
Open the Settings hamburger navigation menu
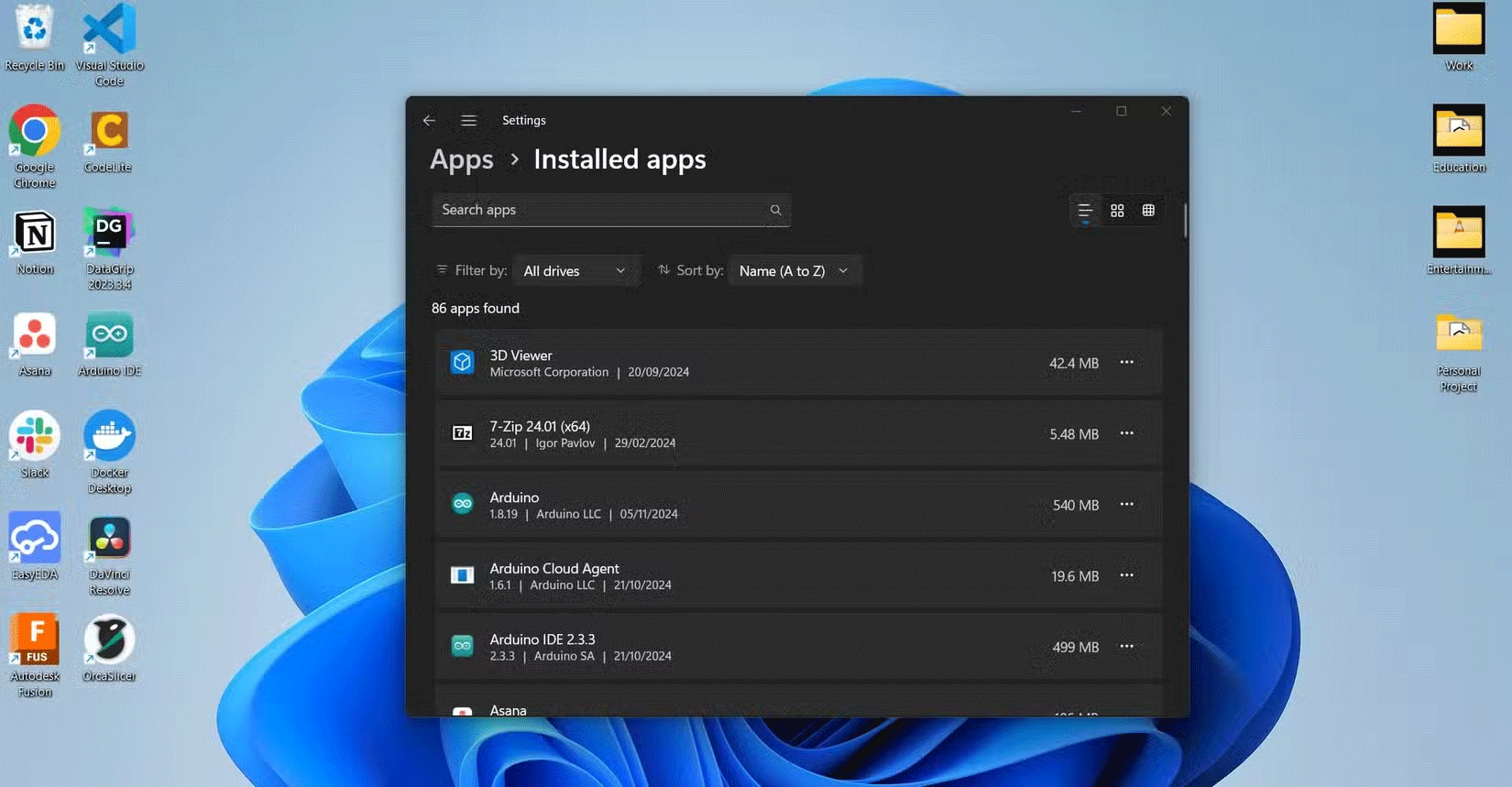[x=468, y=120]
